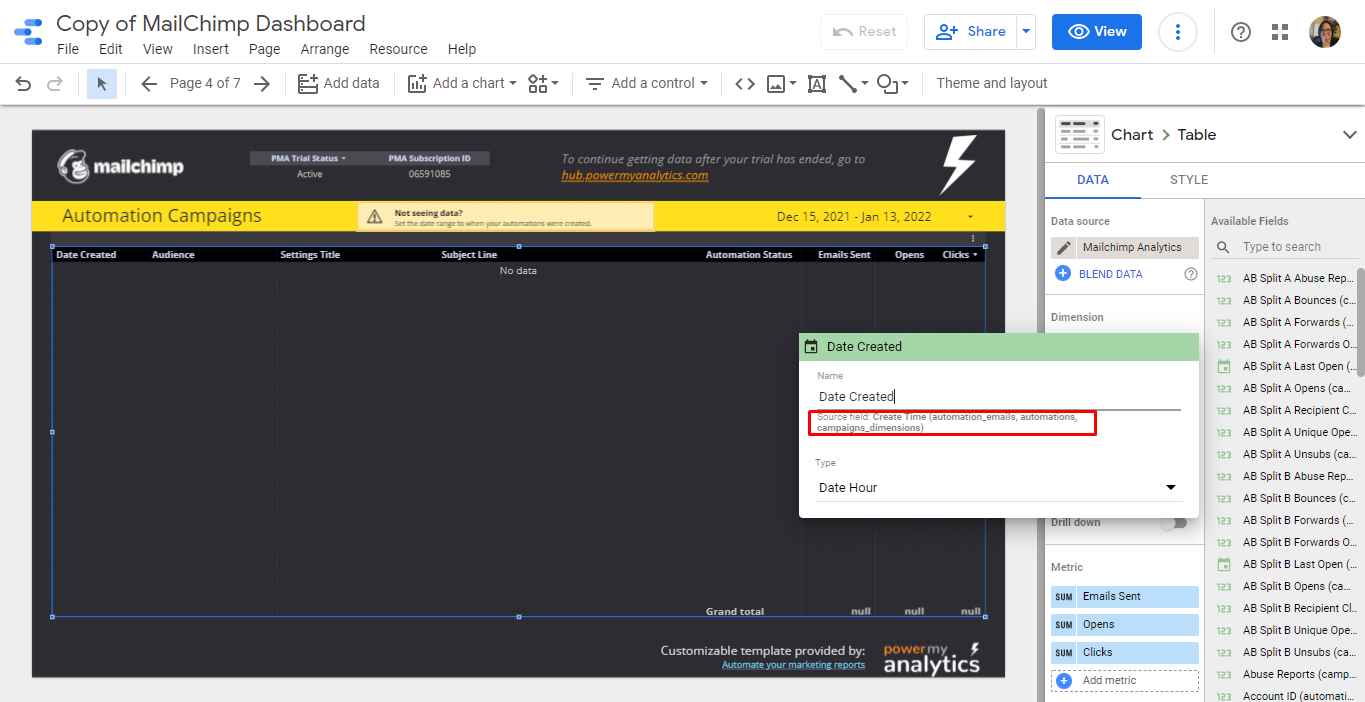Viewport: 1365px width, 702px height.
Task: Select the Text box tool
Action: point(816,83)
